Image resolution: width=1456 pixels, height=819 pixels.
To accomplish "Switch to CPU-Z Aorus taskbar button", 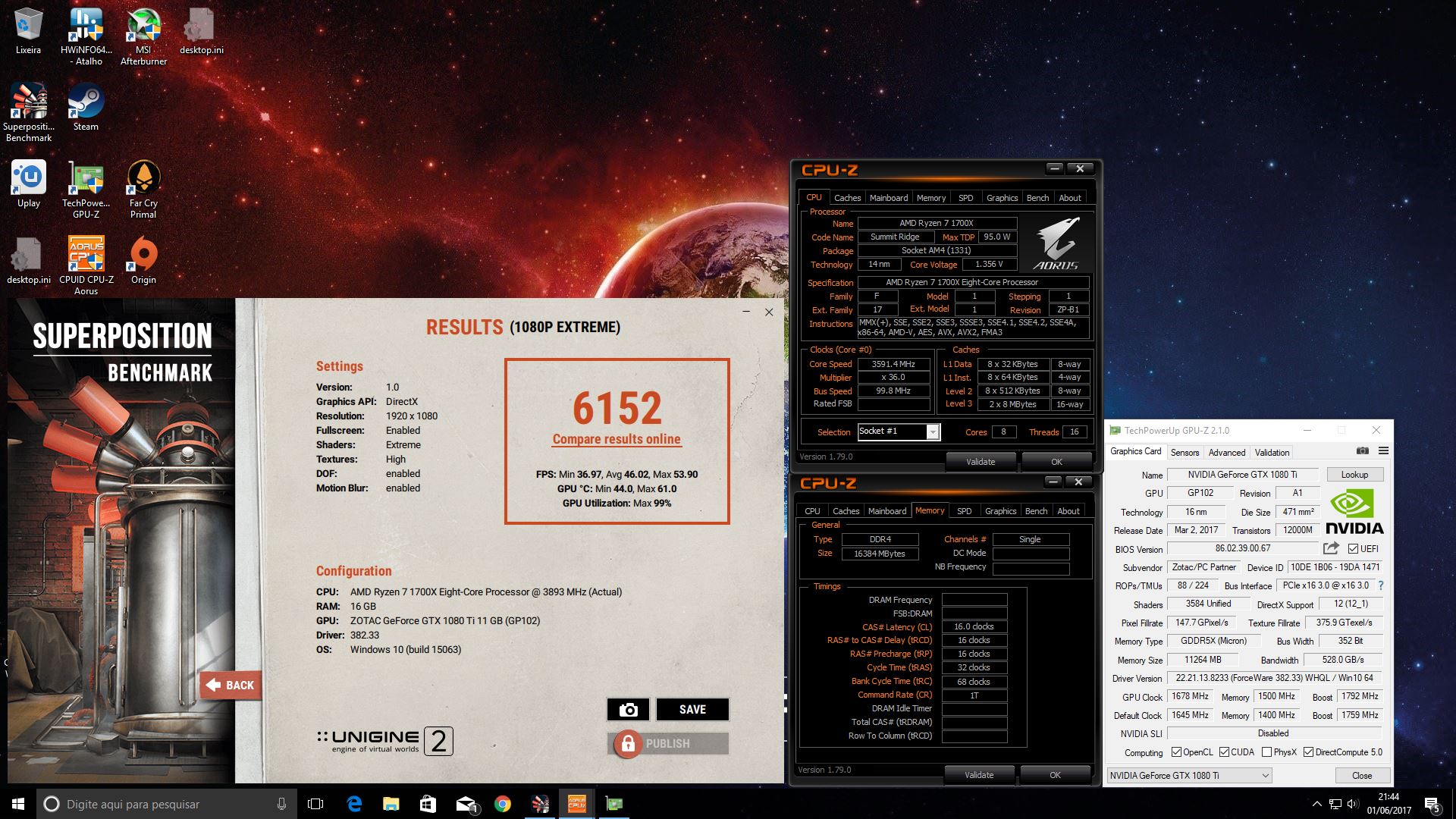I will (577, 804).
